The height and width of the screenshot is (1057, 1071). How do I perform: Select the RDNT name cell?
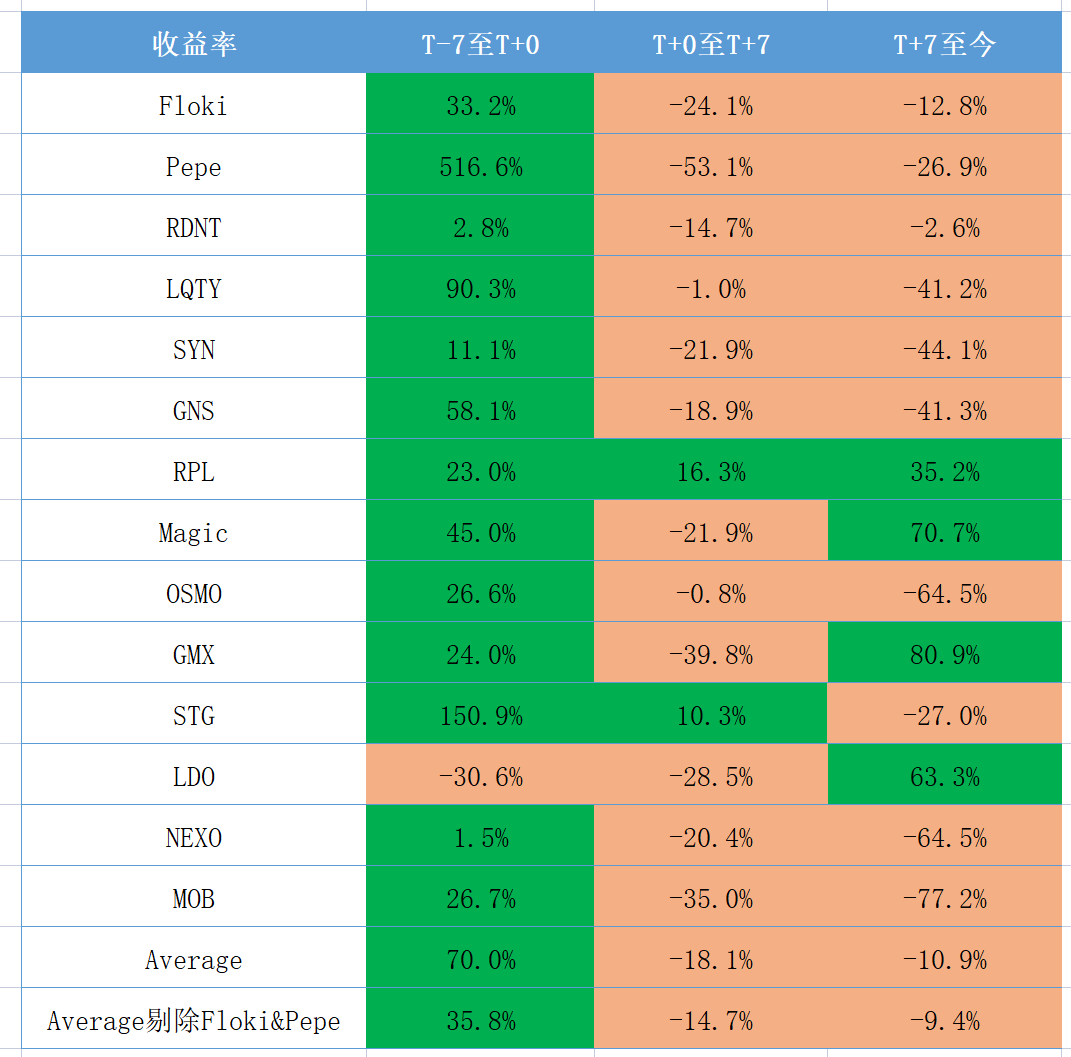[x=194, y=228]
